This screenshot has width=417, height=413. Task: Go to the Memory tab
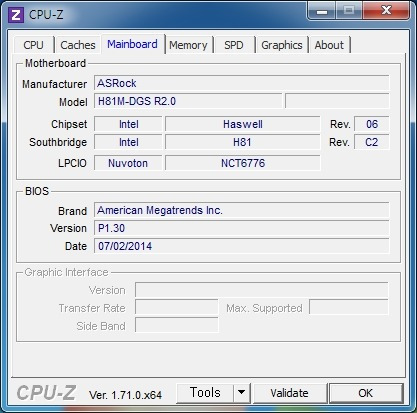pos(188,45)
